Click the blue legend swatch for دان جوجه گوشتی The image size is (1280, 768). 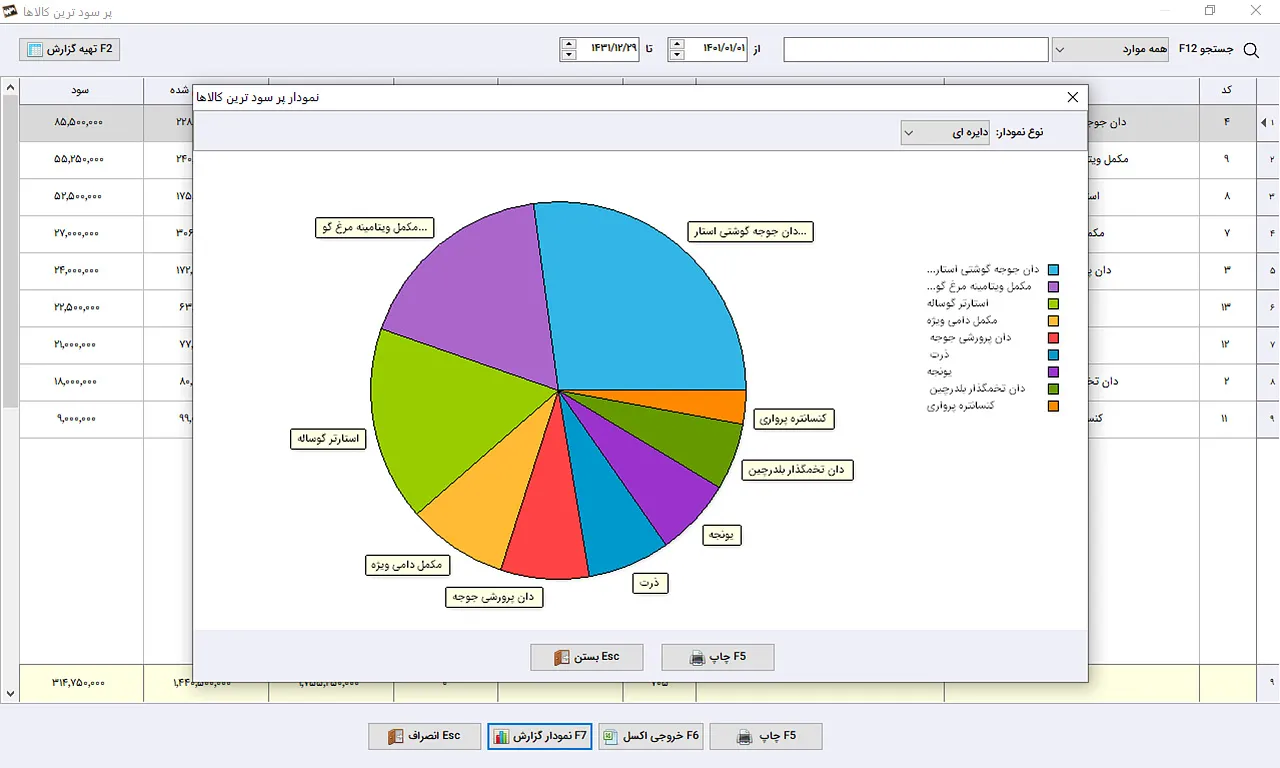[1053, 270]
